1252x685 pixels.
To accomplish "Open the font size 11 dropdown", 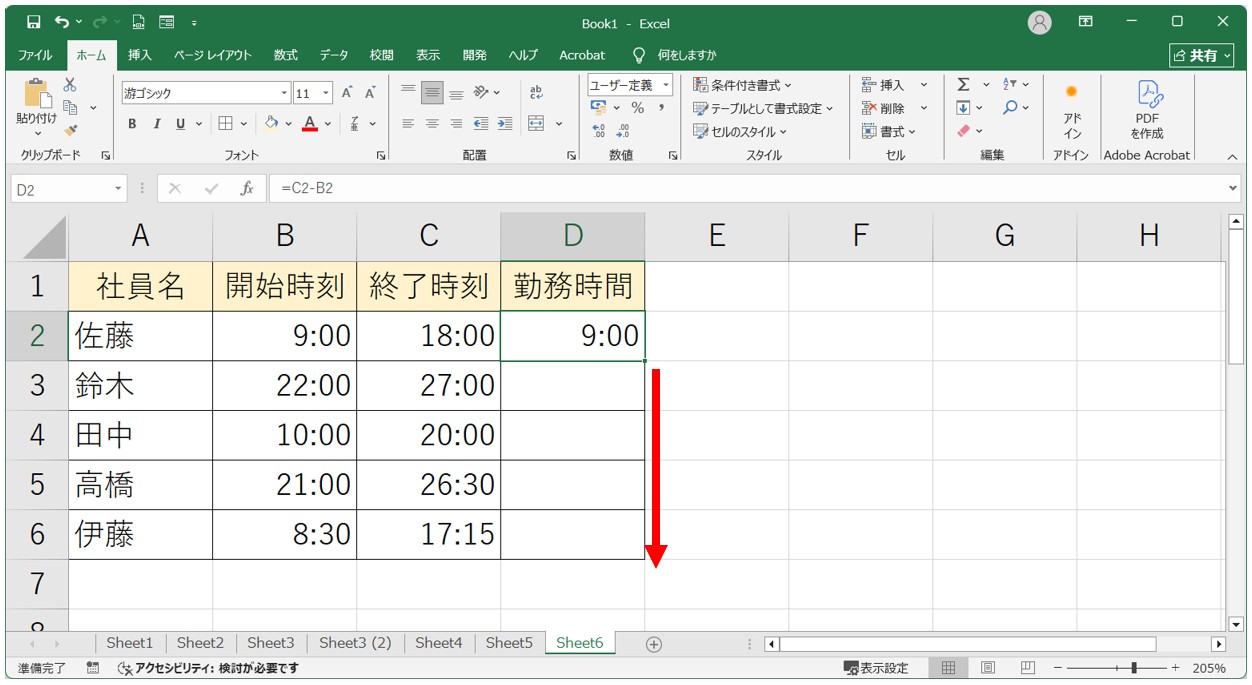I will tap(328, 93).
